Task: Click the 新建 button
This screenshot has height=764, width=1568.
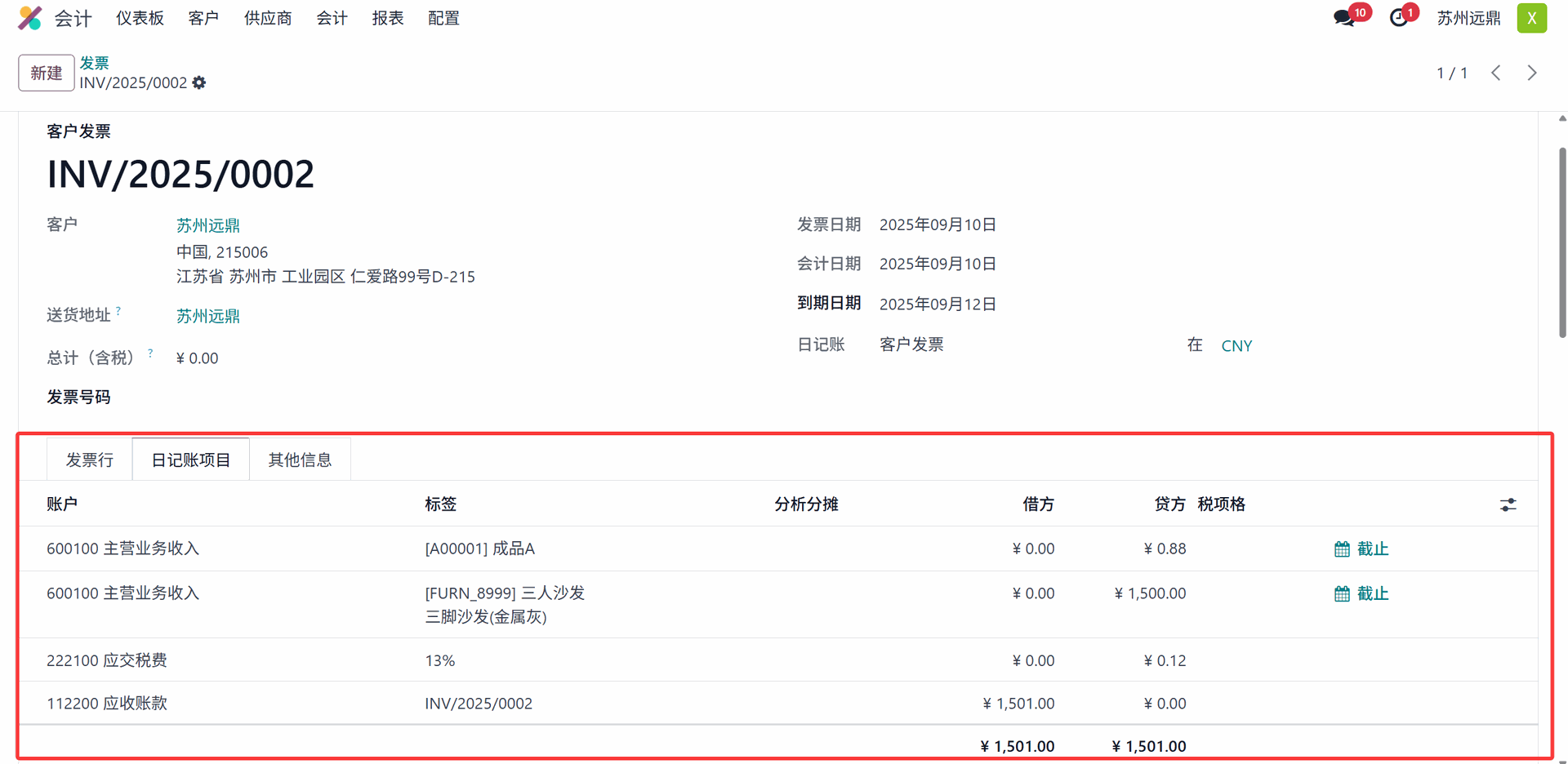Action: tap(46, 73)
